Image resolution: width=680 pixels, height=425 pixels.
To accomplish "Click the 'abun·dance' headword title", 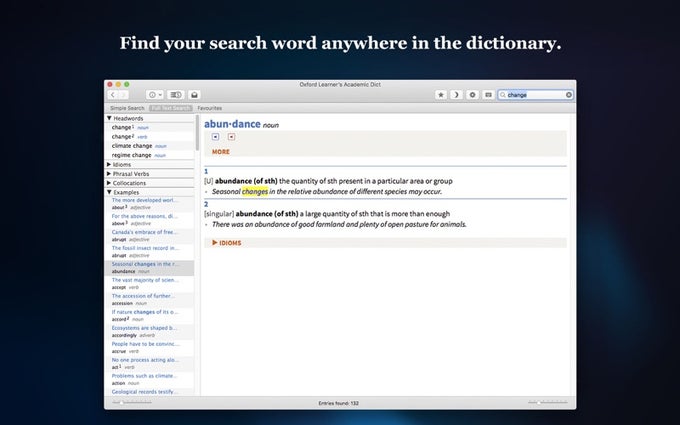I will (232, 124).
